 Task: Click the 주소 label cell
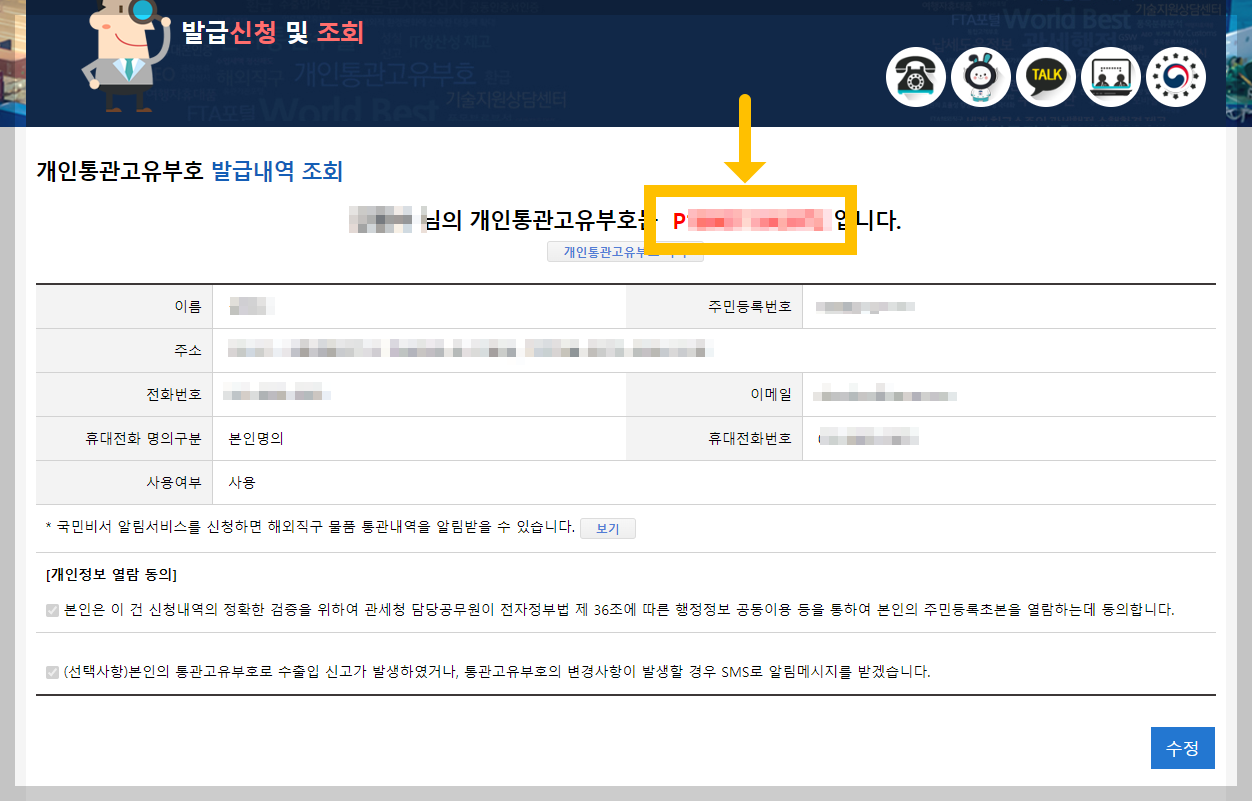pyautogui.click(x=125, y=350)
